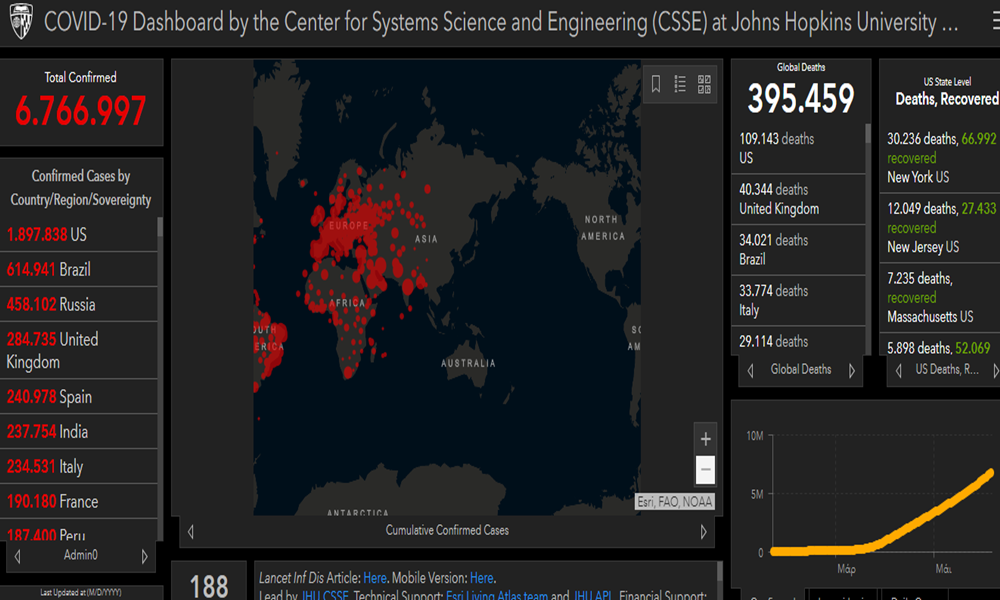Go to previous tab before Admin0
Image resolution: width=1000 pixels, height=600 pixels.
click(x=18, y=556)
